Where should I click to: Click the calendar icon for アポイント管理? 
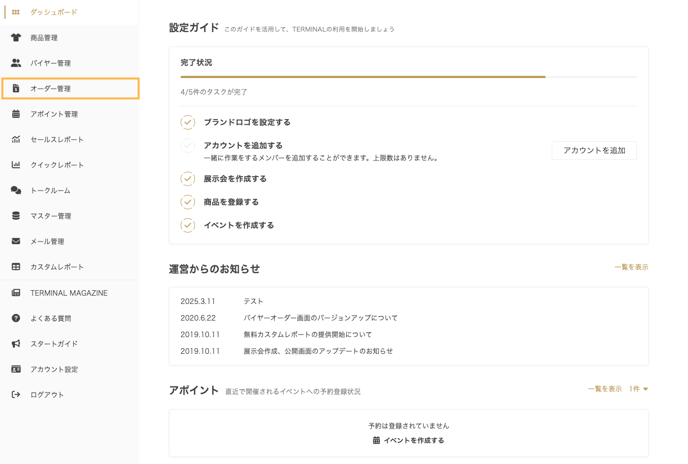click(16, 114)
